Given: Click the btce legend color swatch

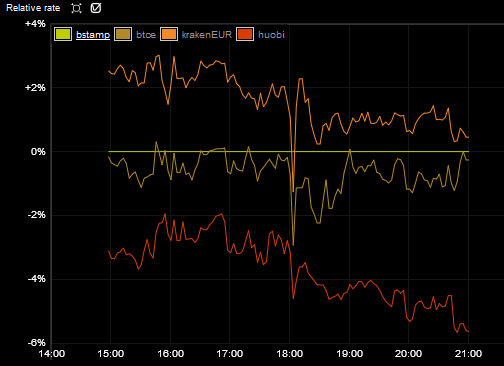Looking at the screenshot, I should [123, 34].
